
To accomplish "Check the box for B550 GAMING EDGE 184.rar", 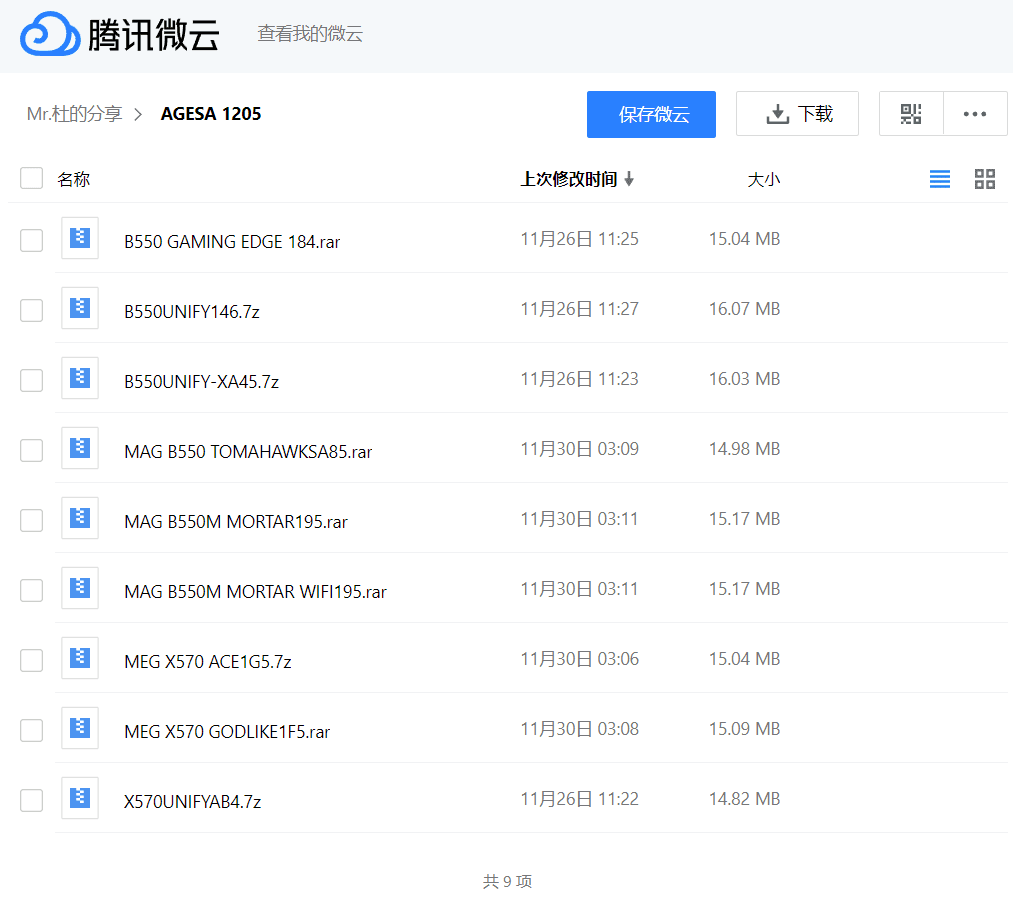I will [x=32, y=240].
